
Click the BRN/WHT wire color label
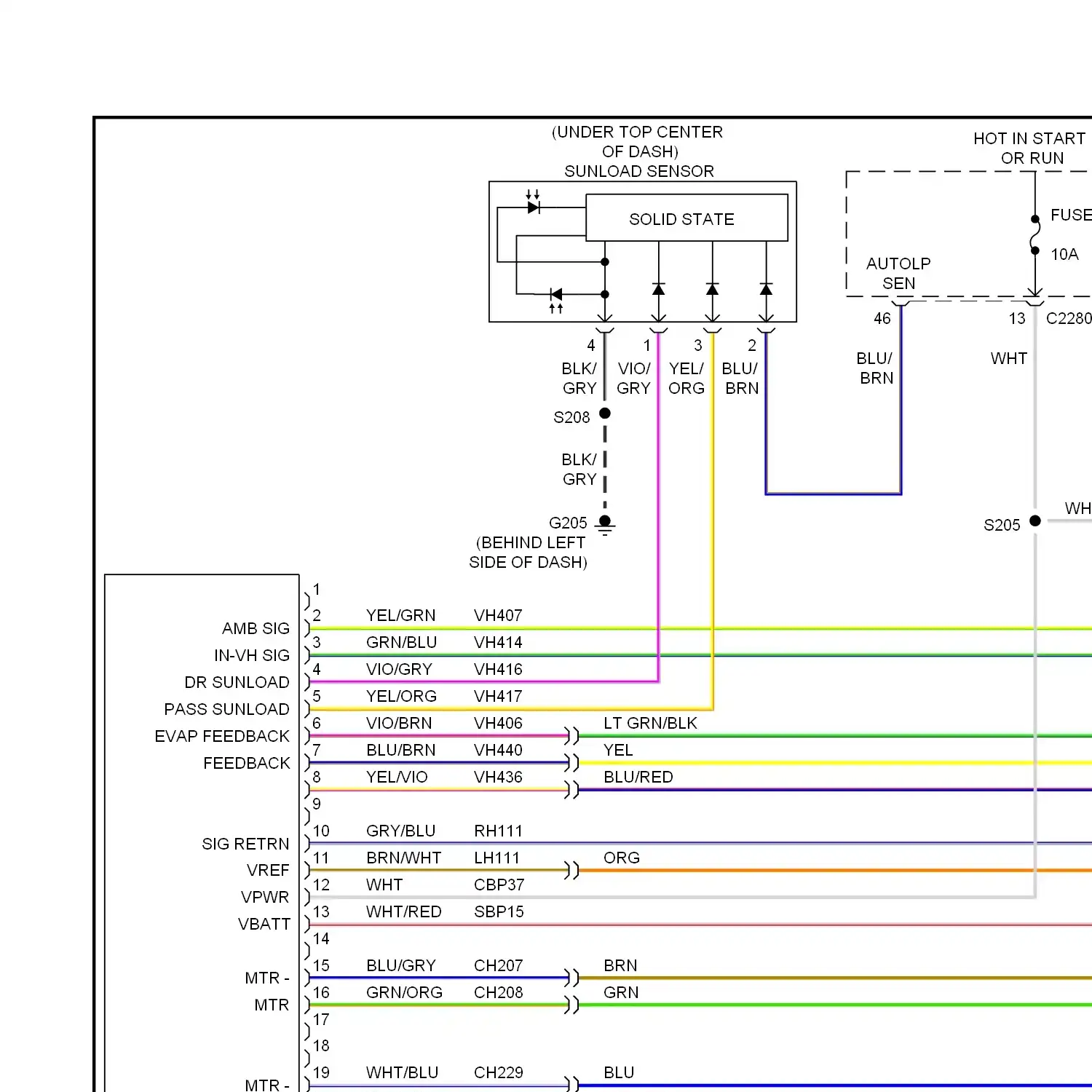click(x=403, y=858)
